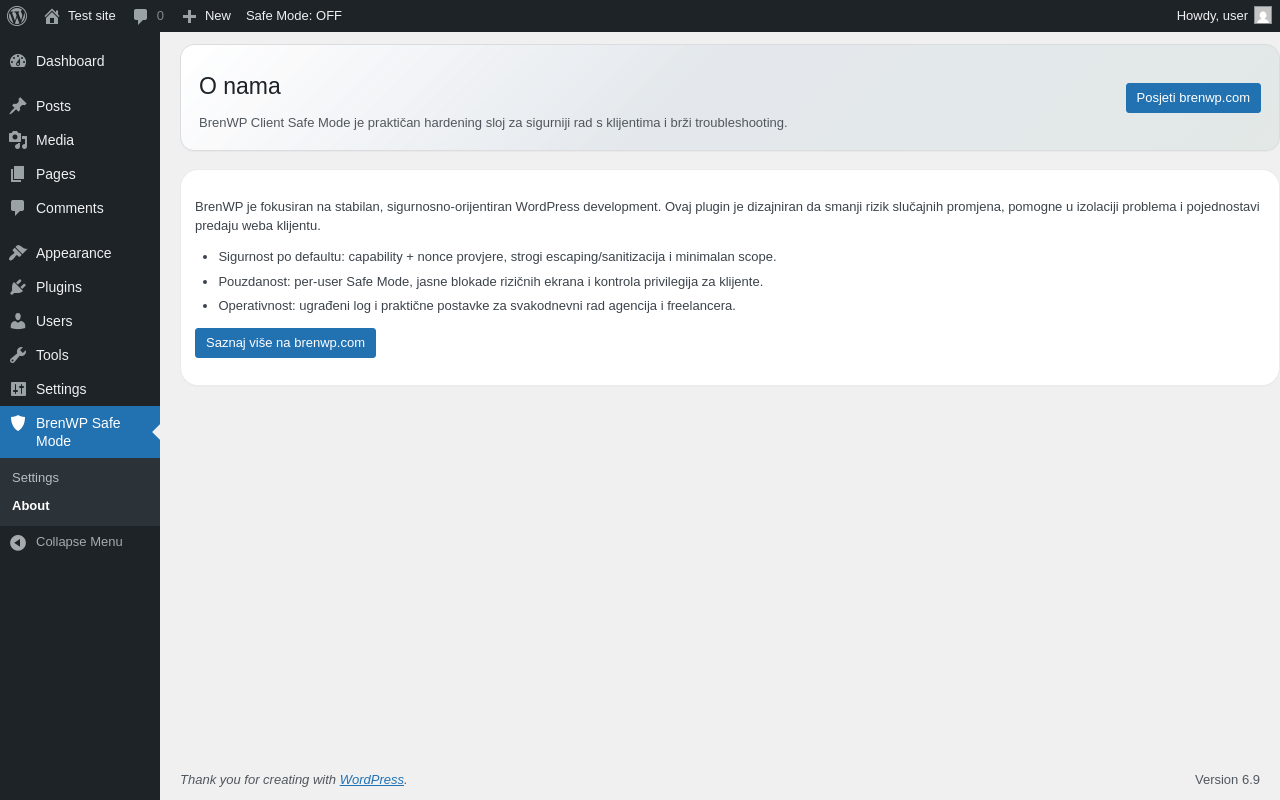The width and height of the screenshot is (1280, 800).
Task: Click the BrenWP Safe Mode shield icon
Action: tap(18, 423)
